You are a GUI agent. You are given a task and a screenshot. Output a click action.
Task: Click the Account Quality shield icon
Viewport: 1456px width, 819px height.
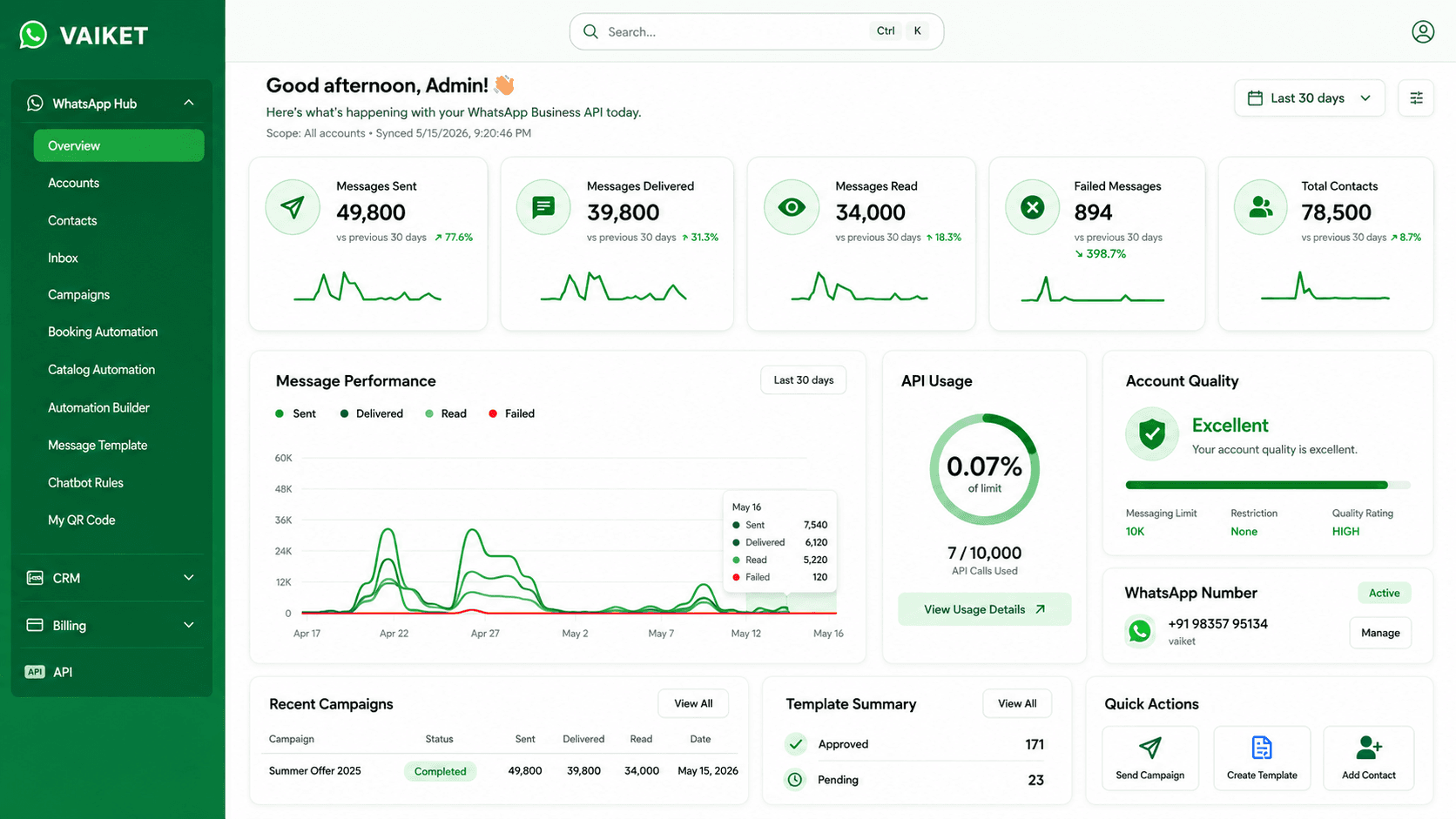click(x=1152, y=433)
